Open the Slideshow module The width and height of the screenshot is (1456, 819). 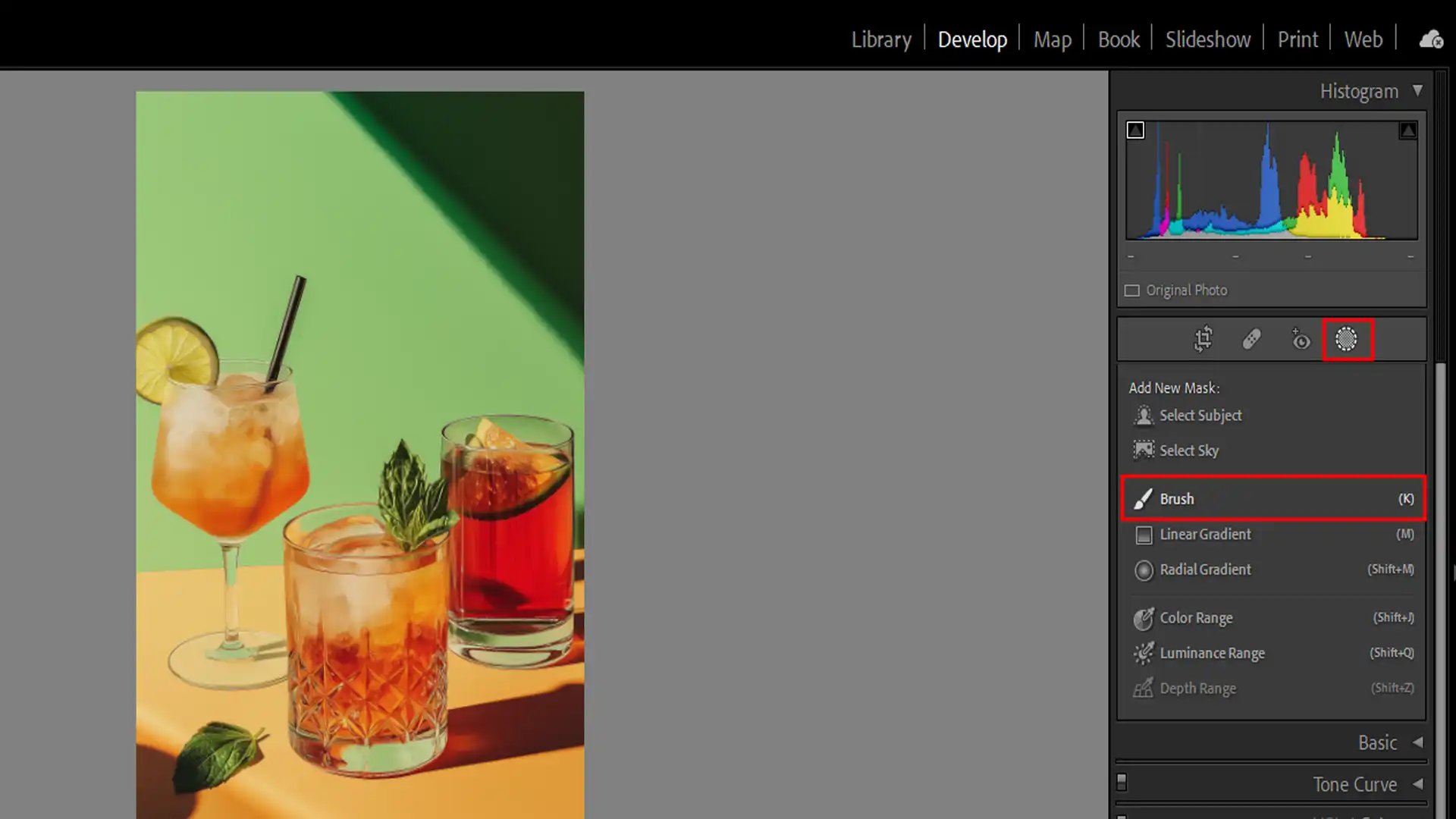[1207, 39]
